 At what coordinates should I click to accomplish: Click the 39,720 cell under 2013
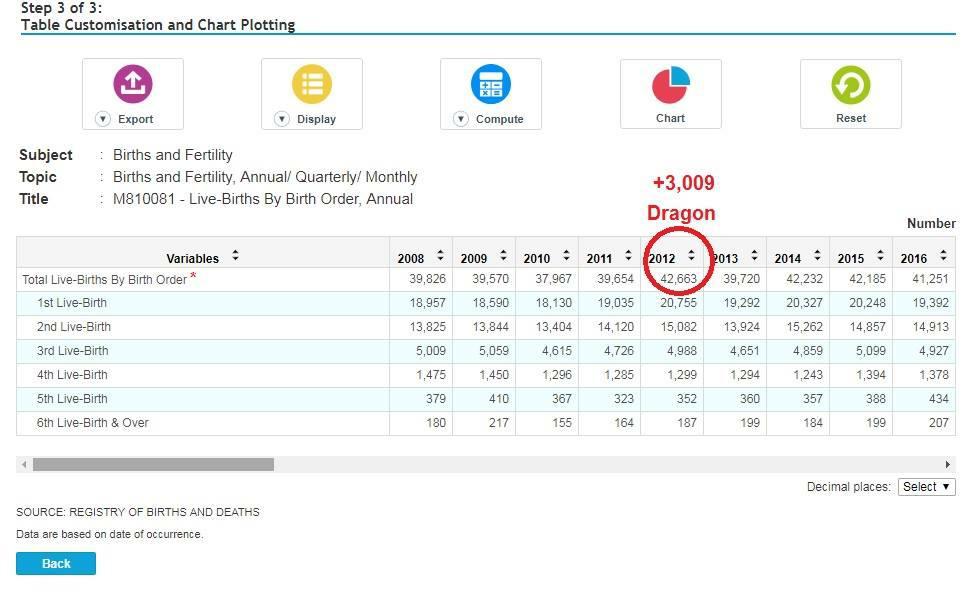pyautogui.click(x=741, y=279)
